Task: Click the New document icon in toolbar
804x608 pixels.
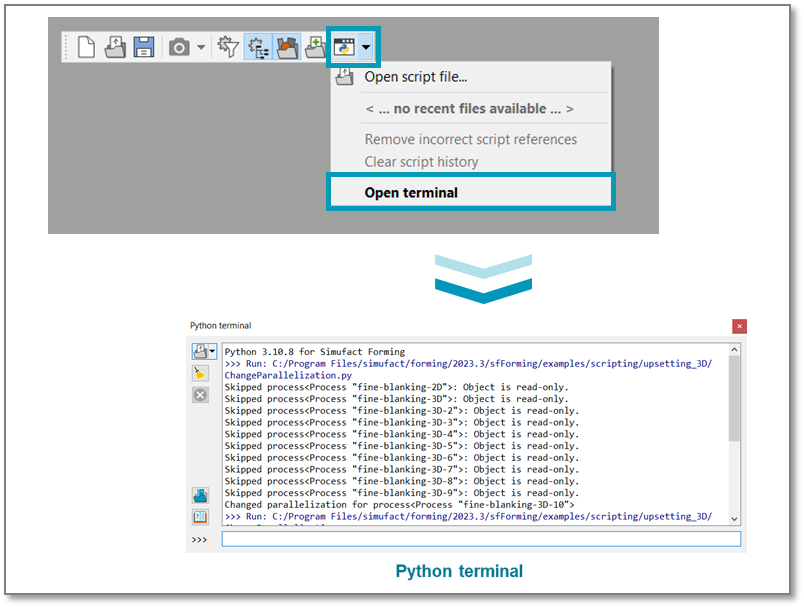Action: click(87, 47)
